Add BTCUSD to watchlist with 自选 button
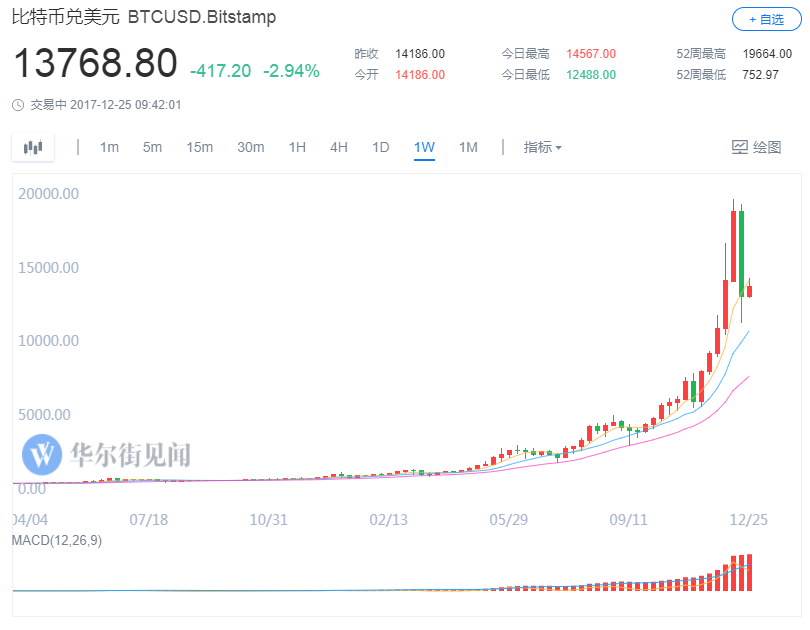 [x=767, y=20]
